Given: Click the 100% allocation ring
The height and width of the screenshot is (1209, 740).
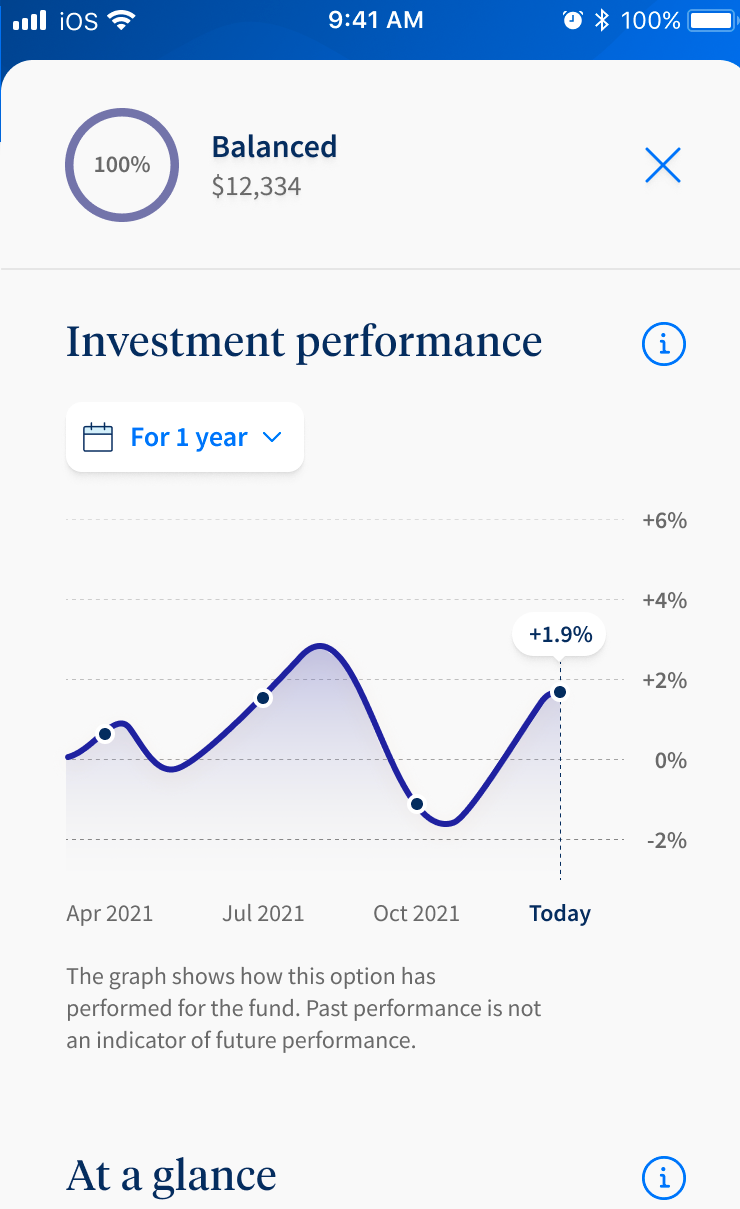Looking at the screenshot, I should tap(122, 165).
